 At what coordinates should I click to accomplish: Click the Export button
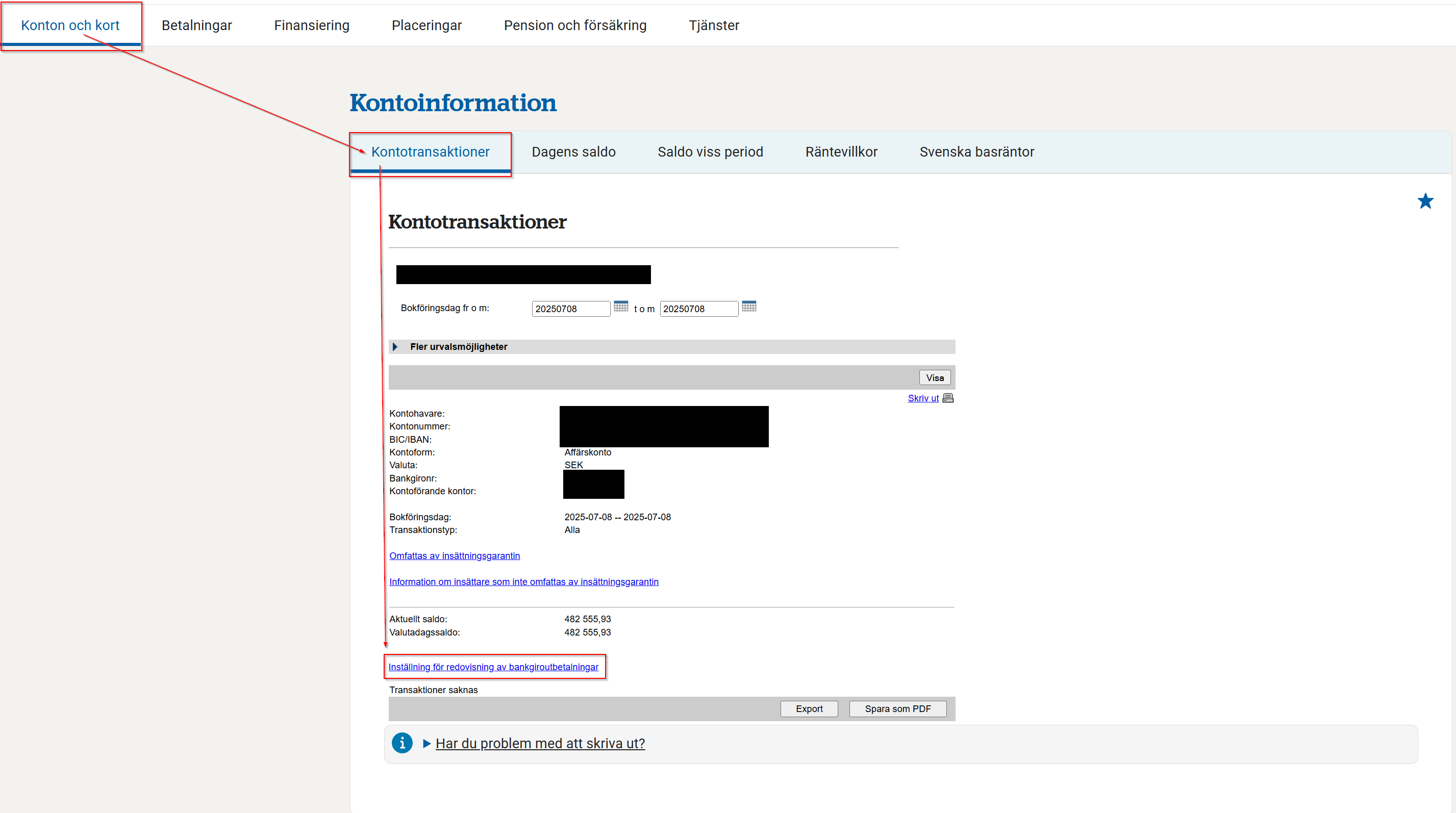809,708
